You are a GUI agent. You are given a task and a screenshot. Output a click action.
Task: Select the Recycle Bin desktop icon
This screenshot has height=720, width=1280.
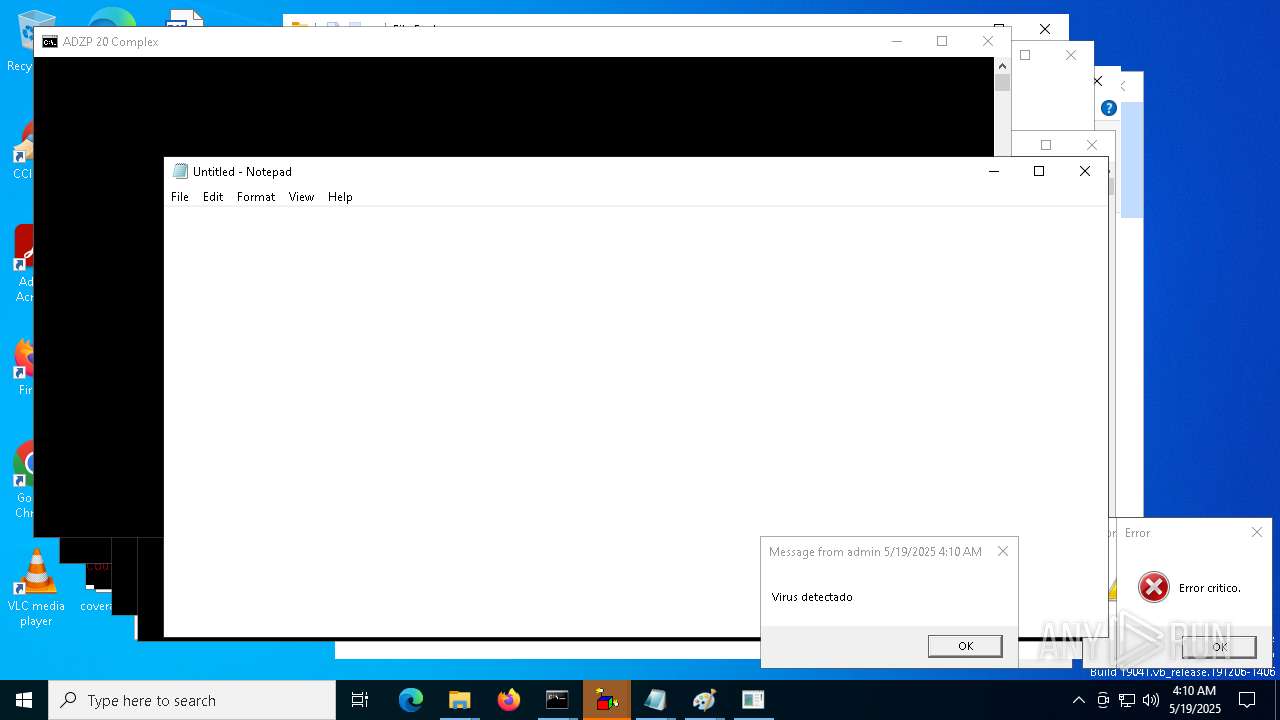click(22, 41)
